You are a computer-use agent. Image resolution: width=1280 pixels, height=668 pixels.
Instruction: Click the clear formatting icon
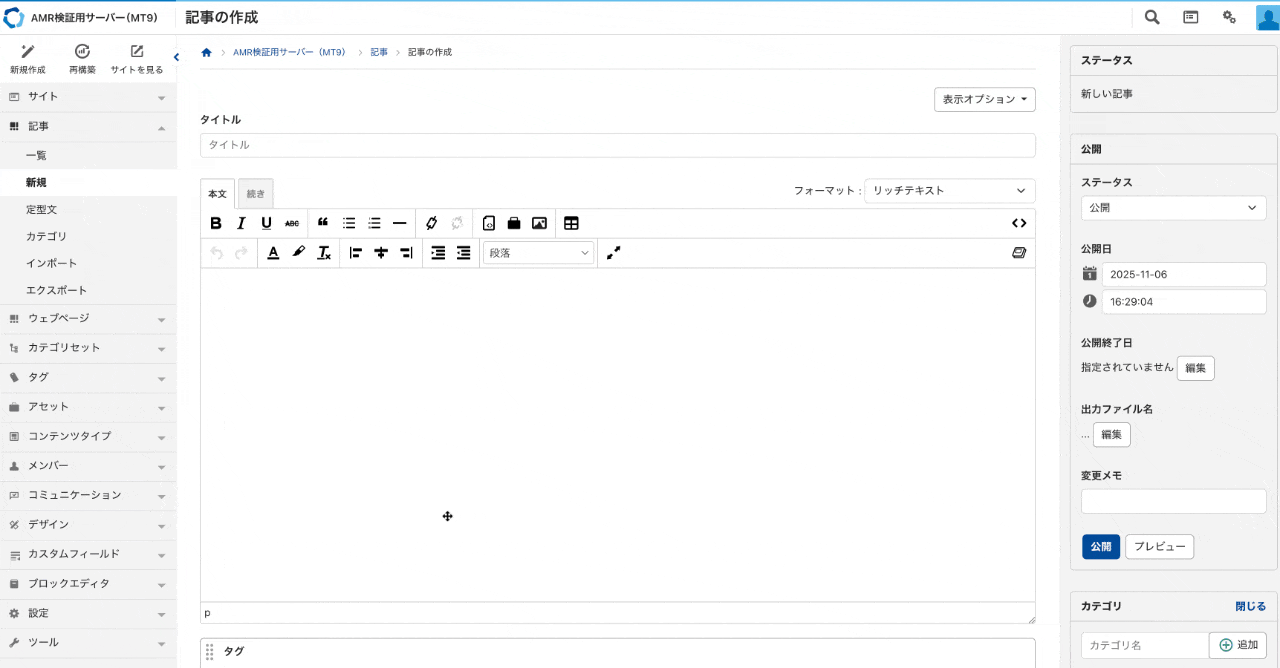click(324, 253)
